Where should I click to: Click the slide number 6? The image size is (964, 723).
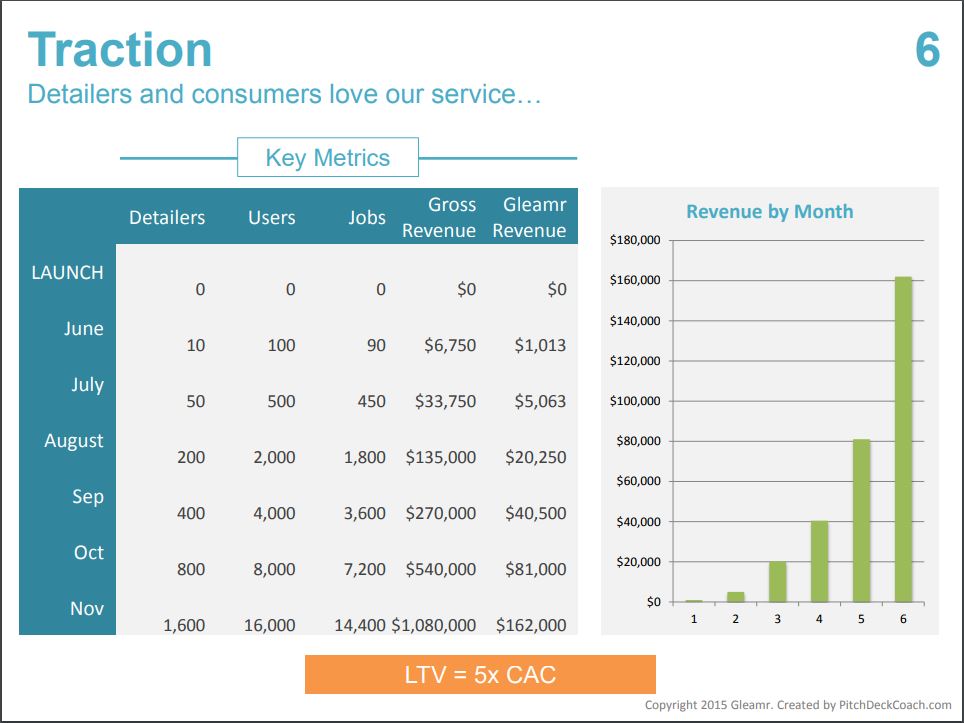tap(927, 50)
